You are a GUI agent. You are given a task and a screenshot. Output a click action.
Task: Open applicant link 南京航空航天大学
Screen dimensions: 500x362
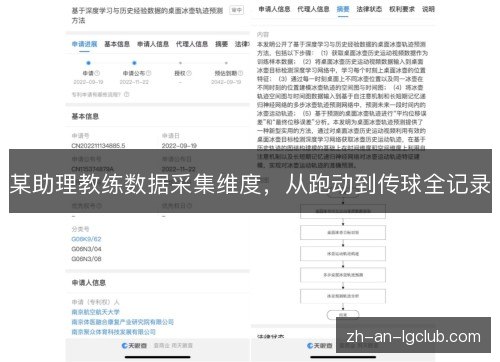tap(95, 312)
